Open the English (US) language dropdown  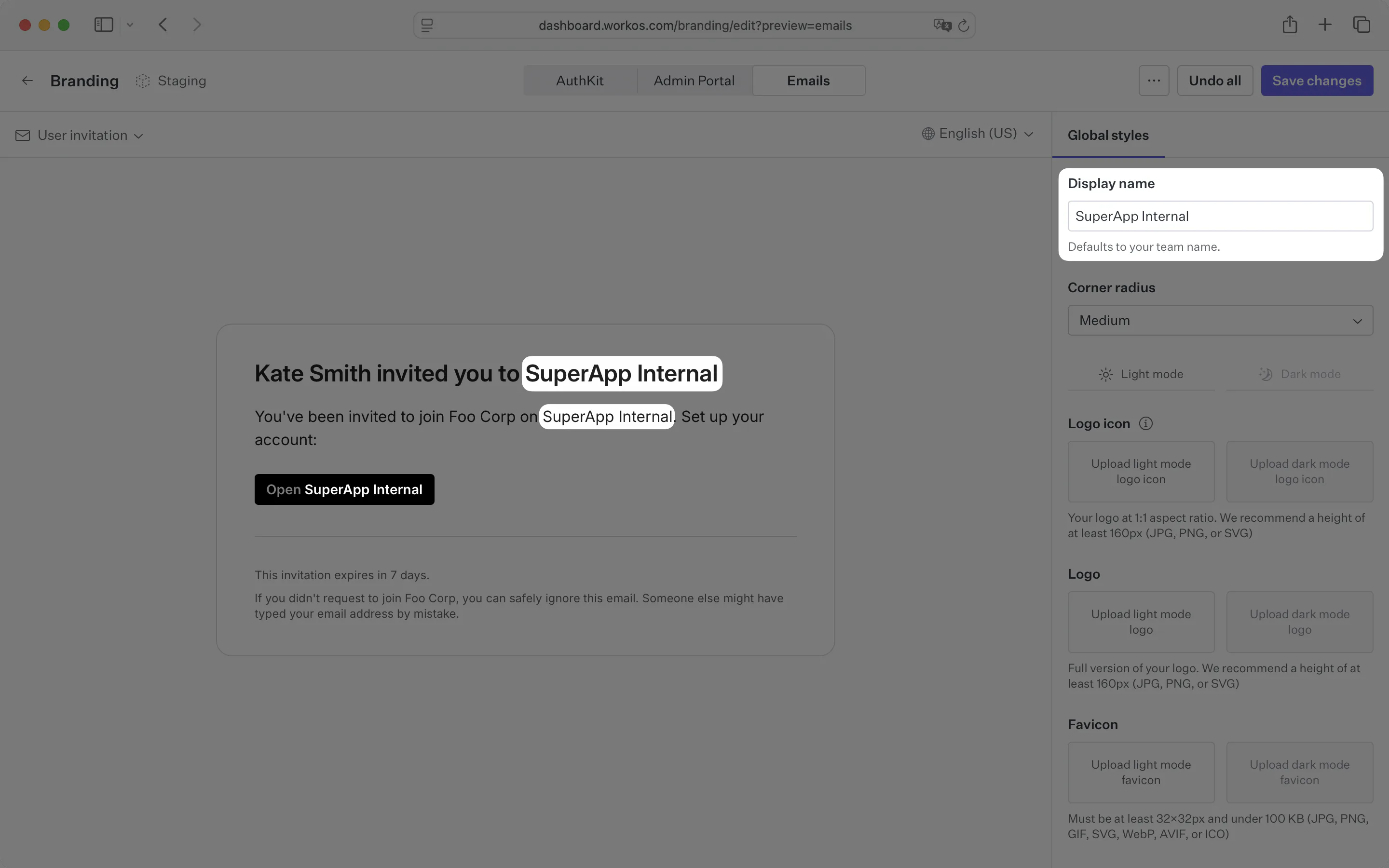(978, 133)
